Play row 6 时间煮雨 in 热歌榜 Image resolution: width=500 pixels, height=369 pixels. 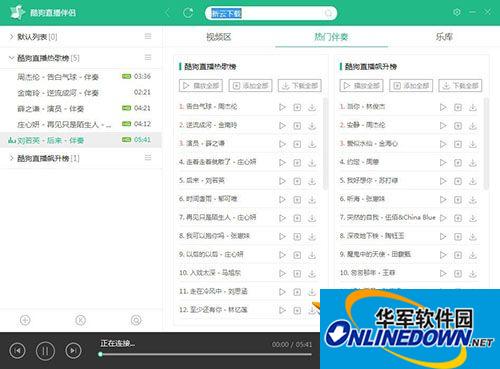[282, 199]
